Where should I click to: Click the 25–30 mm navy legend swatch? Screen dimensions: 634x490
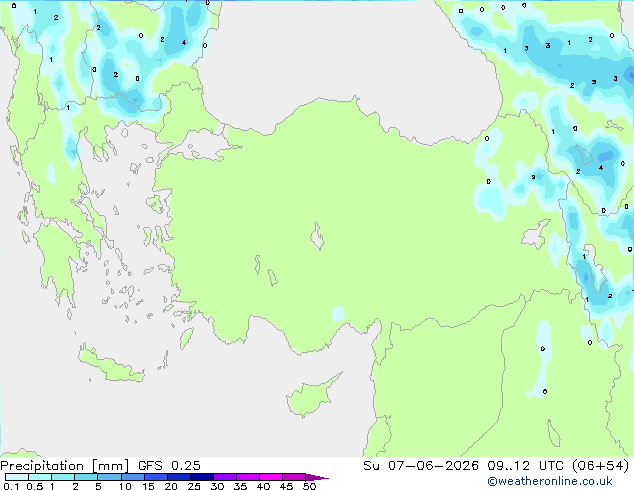[x=201, y=477]
